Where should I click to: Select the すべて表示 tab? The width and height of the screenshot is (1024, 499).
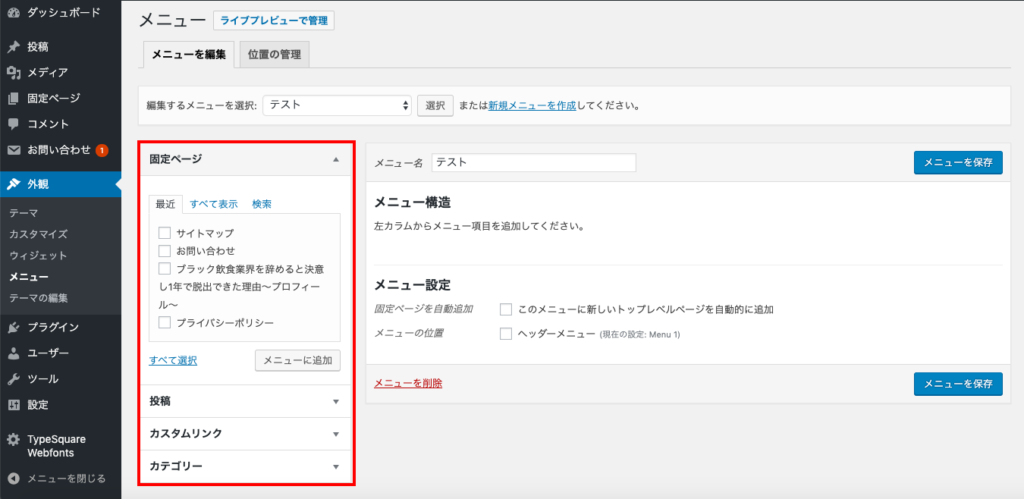(x=214, y=204)
